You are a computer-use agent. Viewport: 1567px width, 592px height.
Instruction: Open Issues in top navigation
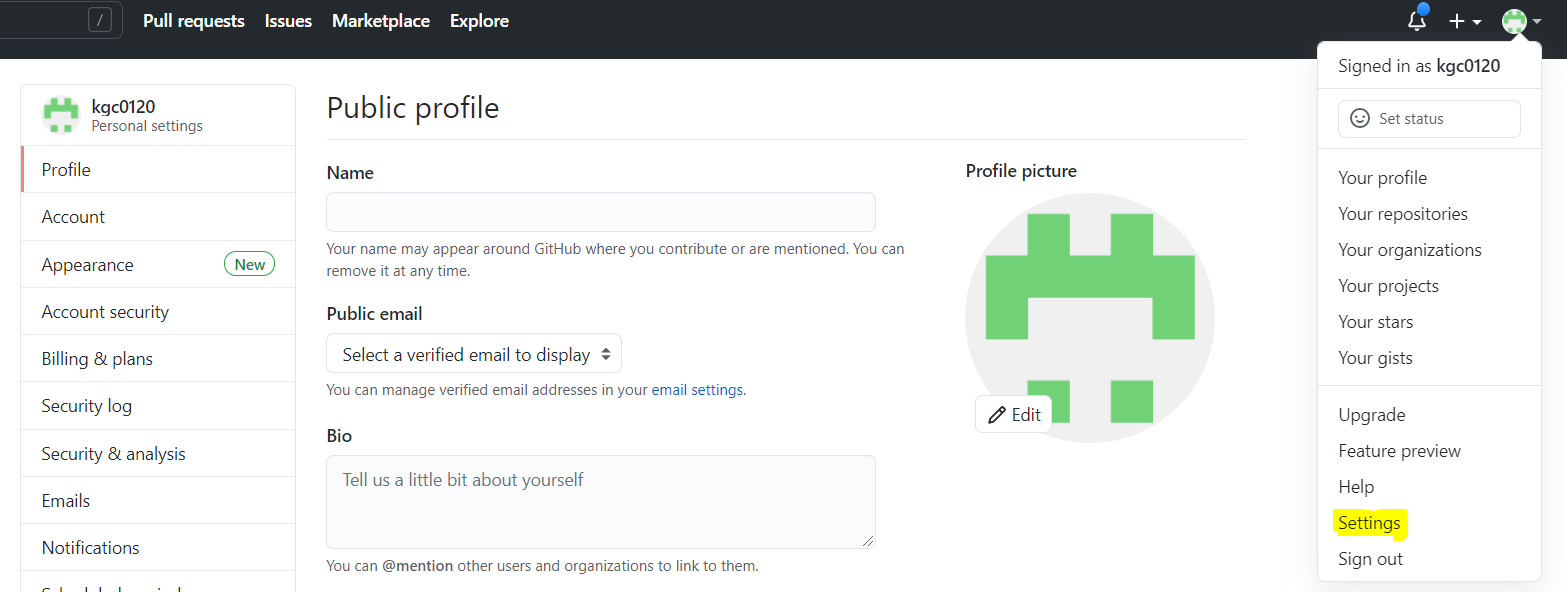pyautogui.click(x=288, y=21)
